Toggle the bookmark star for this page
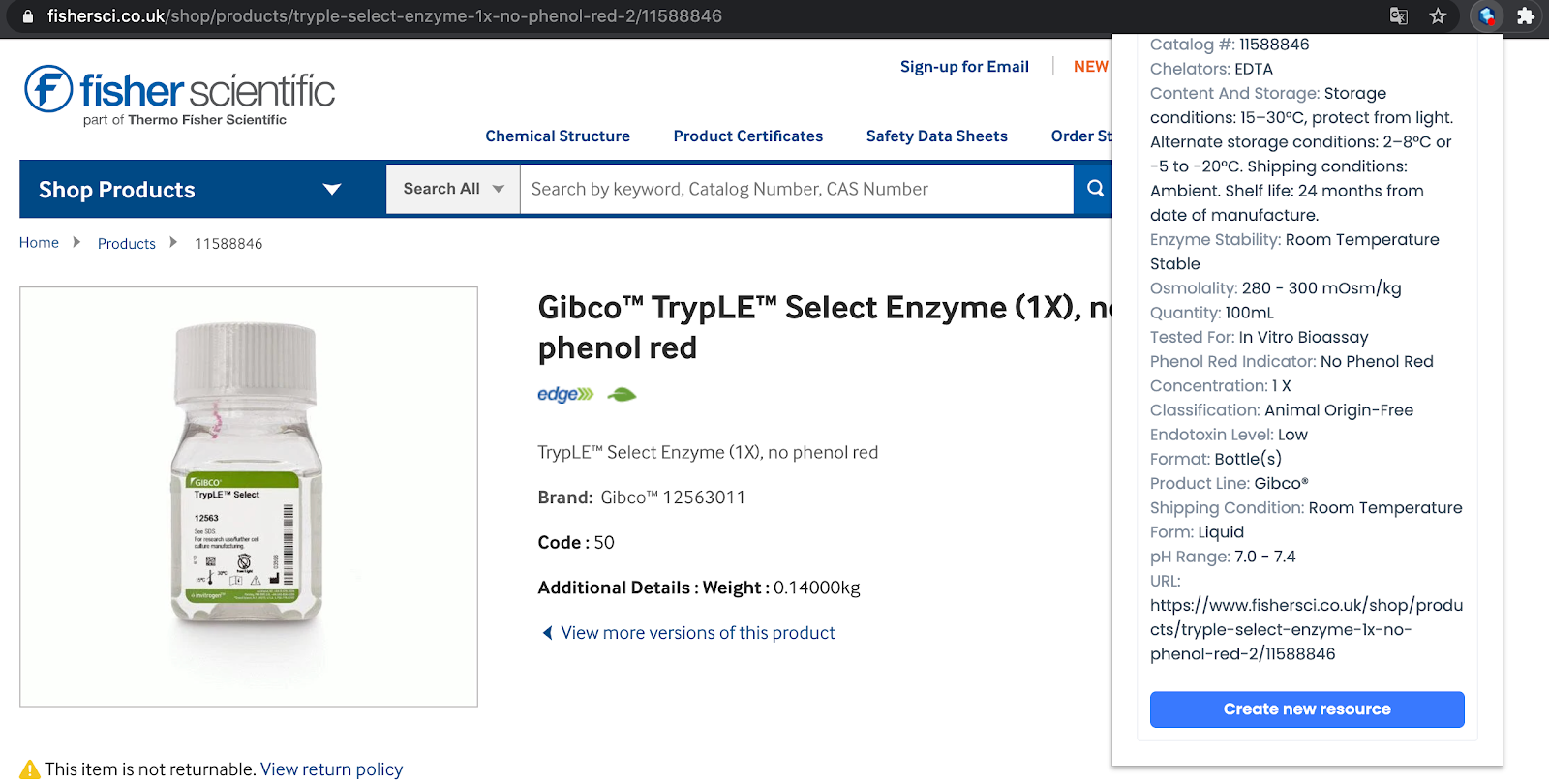The width and height of the screenshot is (1549, 784). click(x=1439, y=15)
